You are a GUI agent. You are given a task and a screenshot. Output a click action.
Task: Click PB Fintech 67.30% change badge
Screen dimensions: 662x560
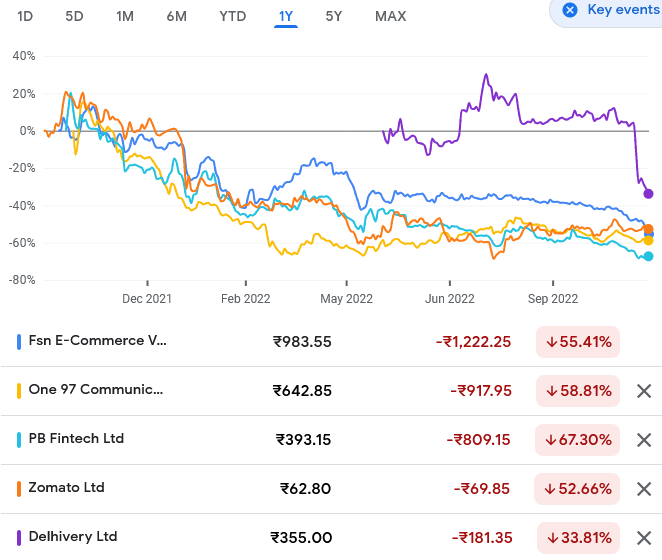pyautogui.click(x=578, y=440)
